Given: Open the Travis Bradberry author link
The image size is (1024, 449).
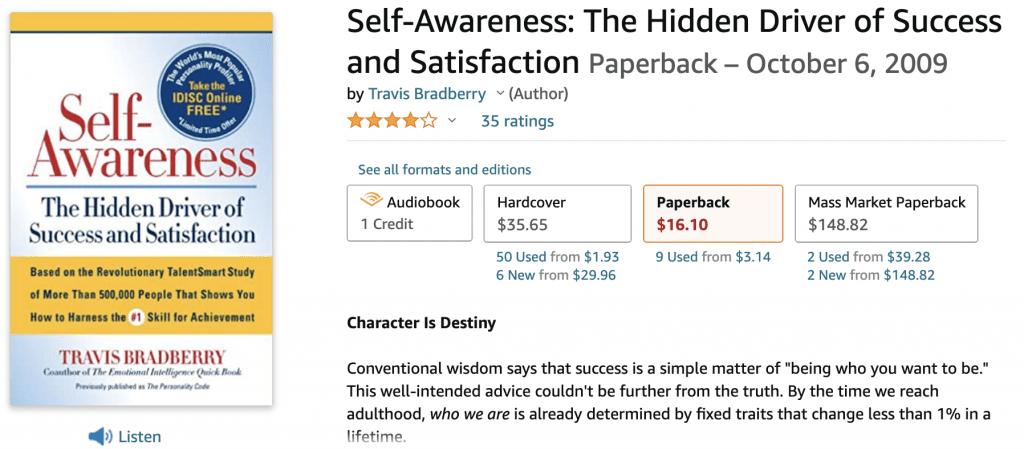Looking at the screenshot, I should point(427,94).
